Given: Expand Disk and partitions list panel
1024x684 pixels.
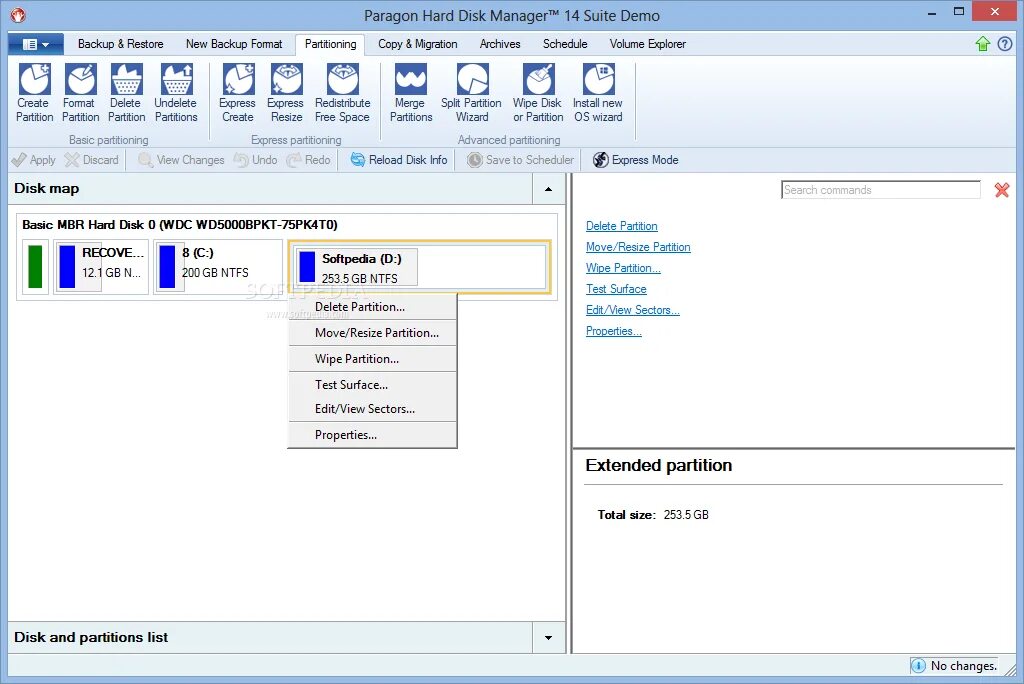Looking at the screenshot, I should coord(549,638).
